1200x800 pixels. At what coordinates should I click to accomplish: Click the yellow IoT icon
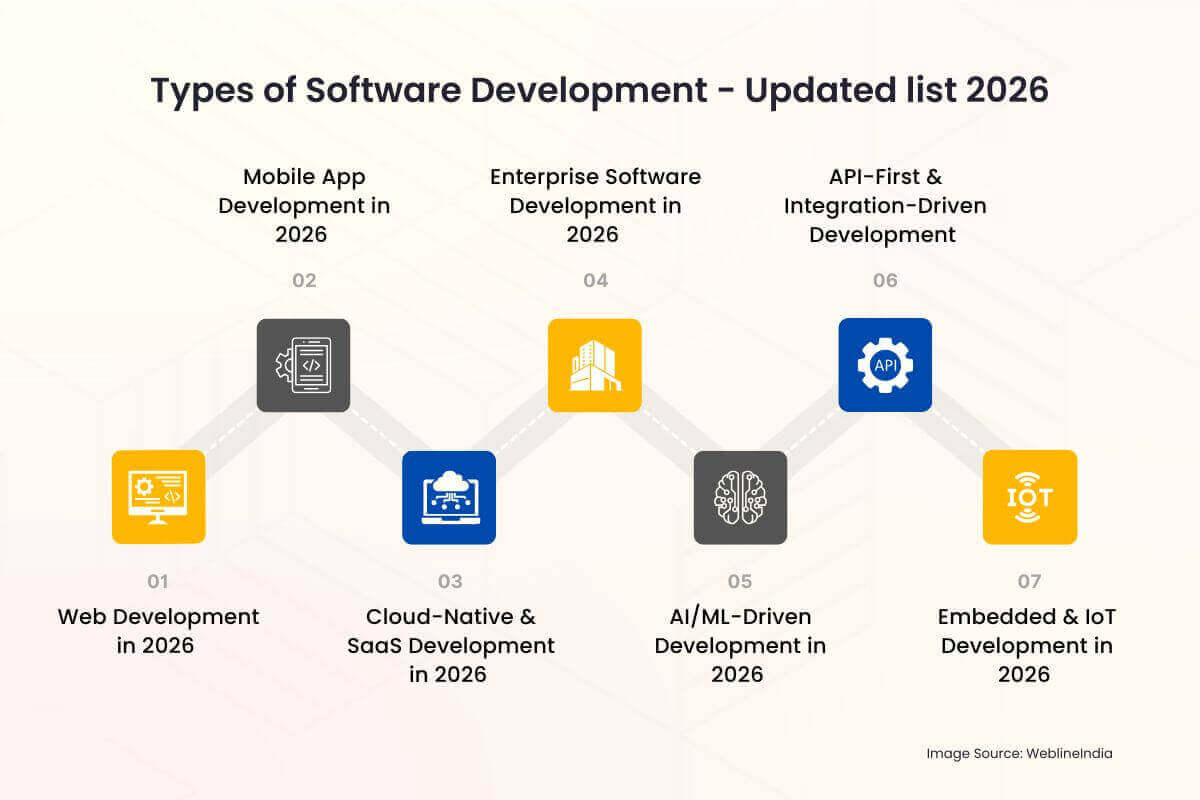pyautogui.click(x=1029, y=497)
